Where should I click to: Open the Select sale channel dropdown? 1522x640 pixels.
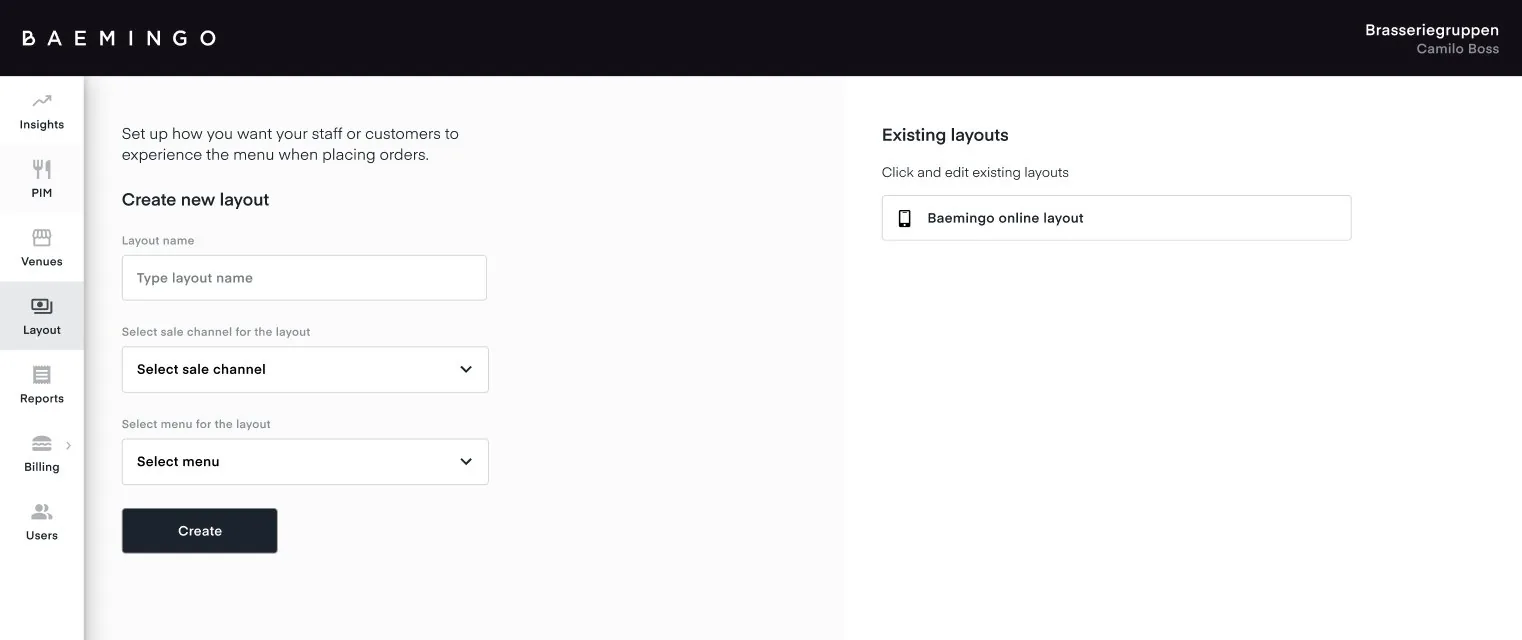coord(305,370)
